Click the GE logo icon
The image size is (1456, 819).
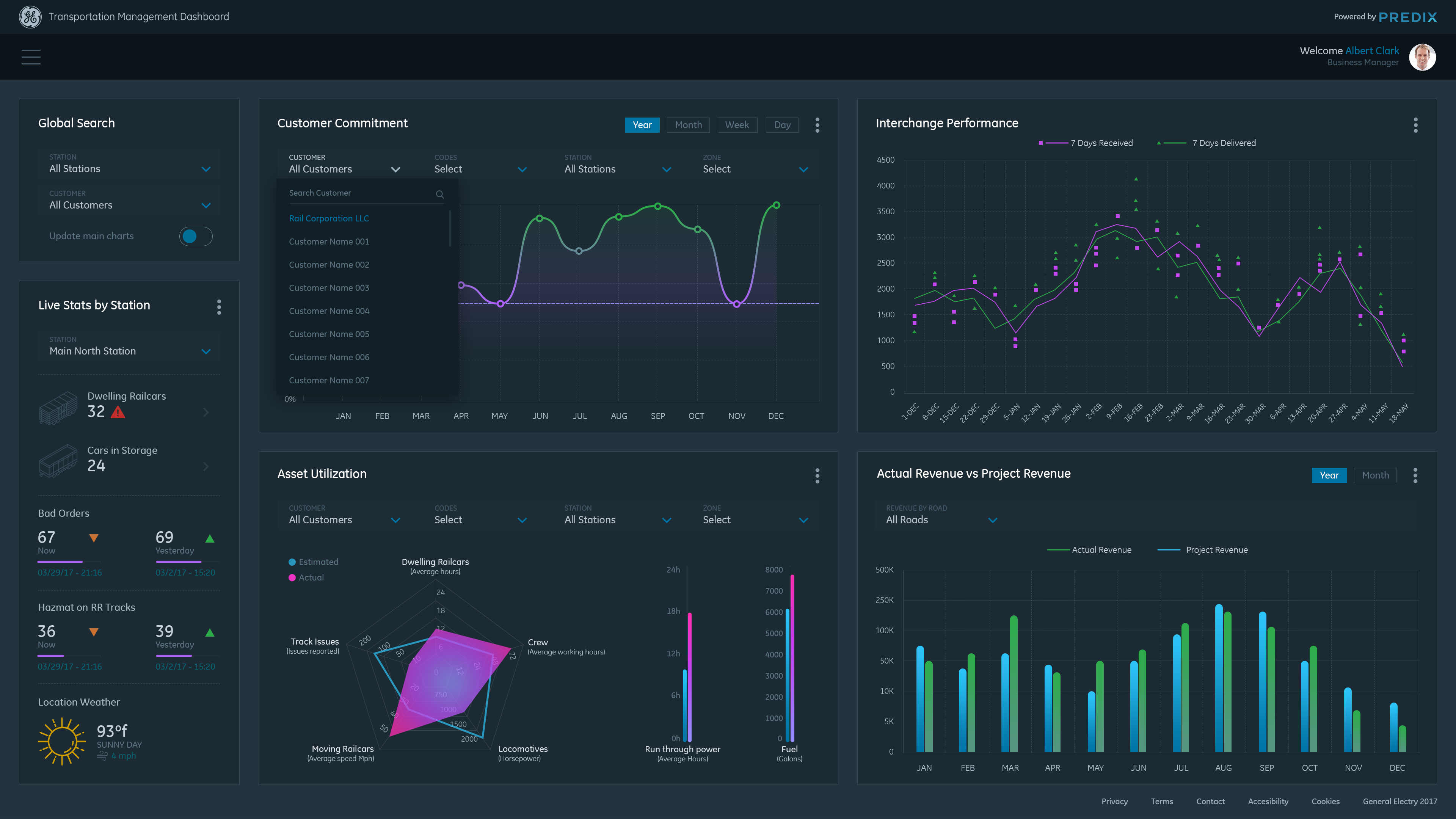point(30,17)
